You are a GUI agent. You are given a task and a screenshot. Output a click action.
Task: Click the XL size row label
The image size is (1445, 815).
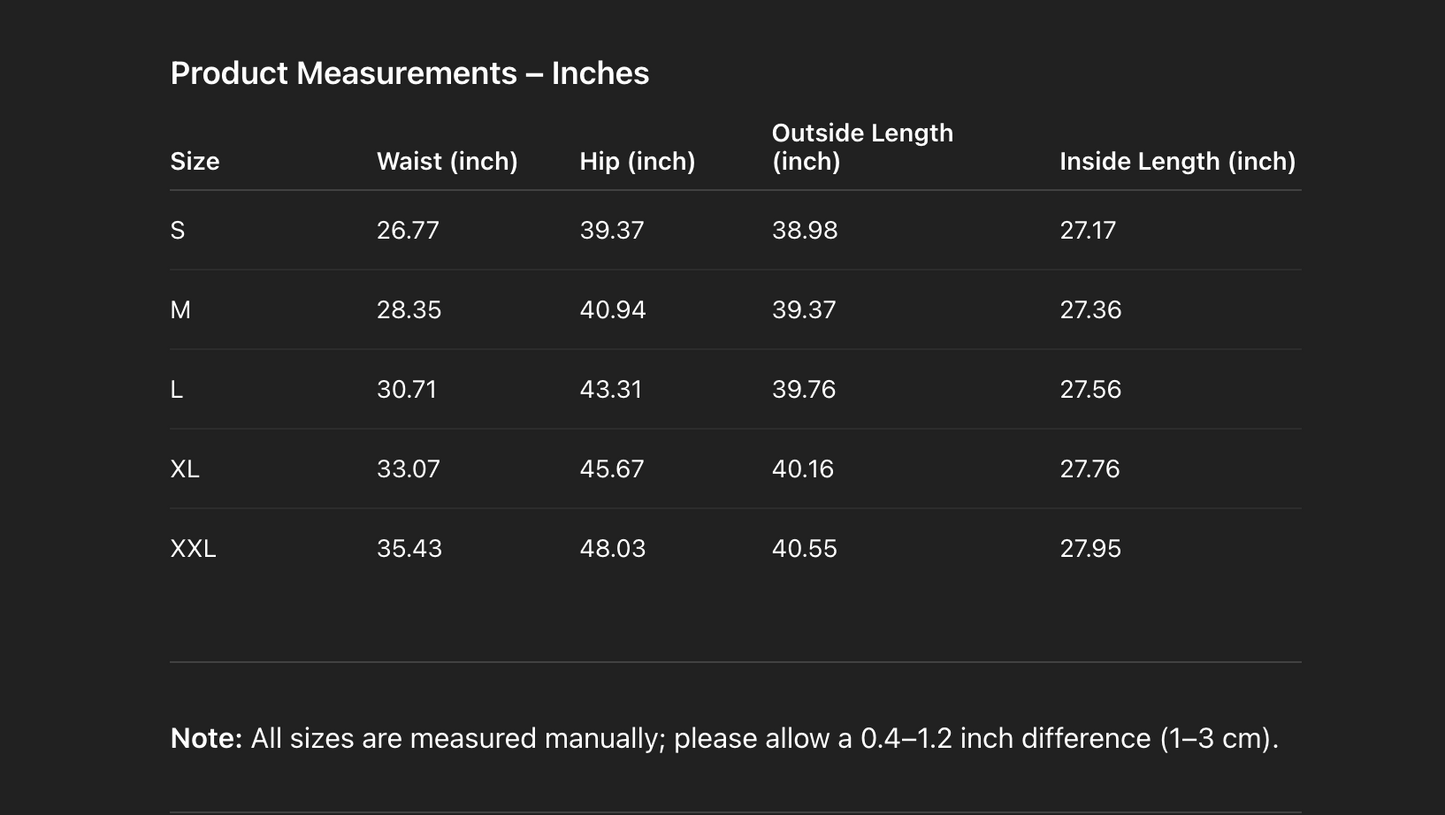click(x=185, y=469)
